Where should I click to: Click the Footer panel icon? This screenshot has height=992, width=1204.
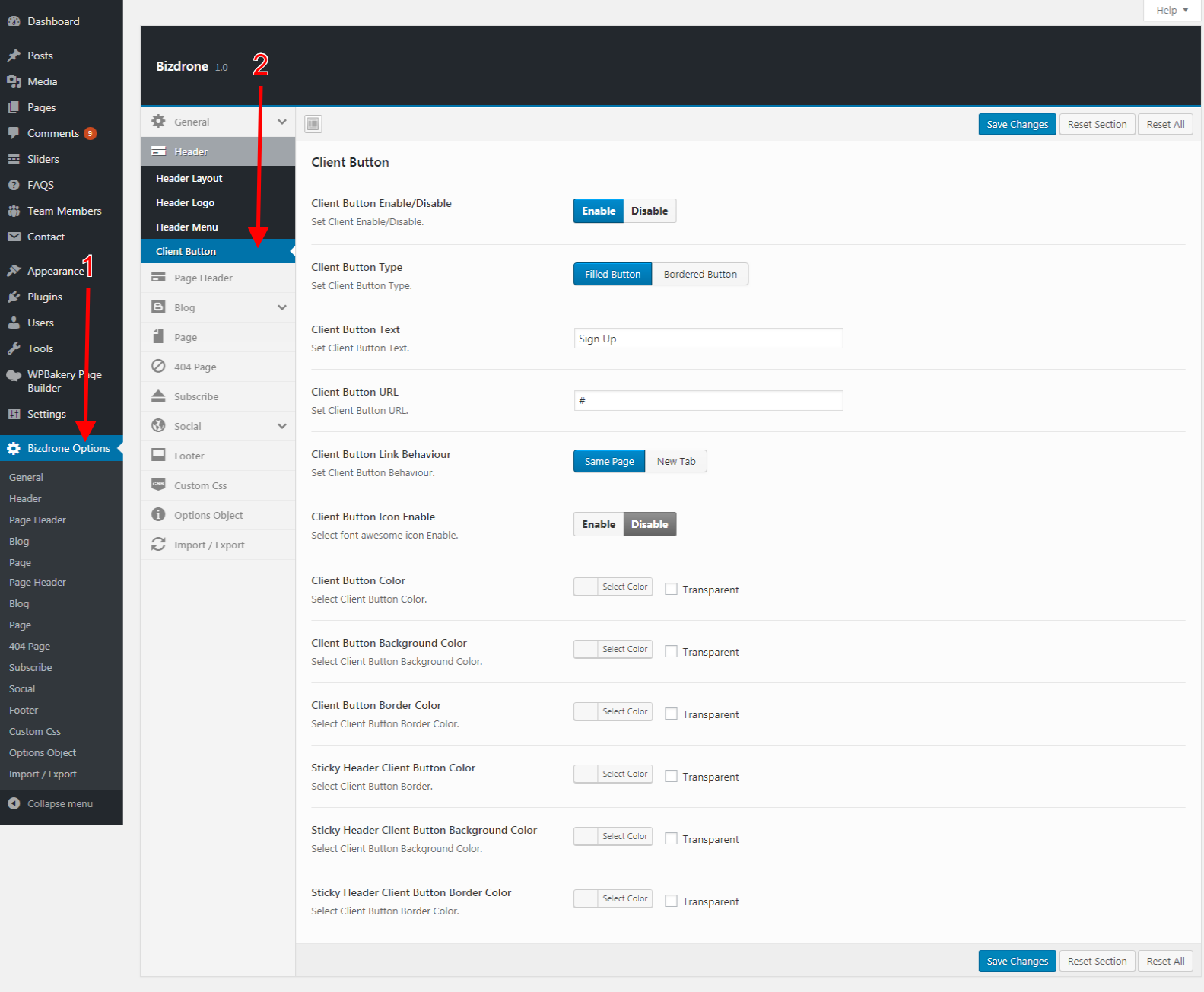tap(158, 455)
